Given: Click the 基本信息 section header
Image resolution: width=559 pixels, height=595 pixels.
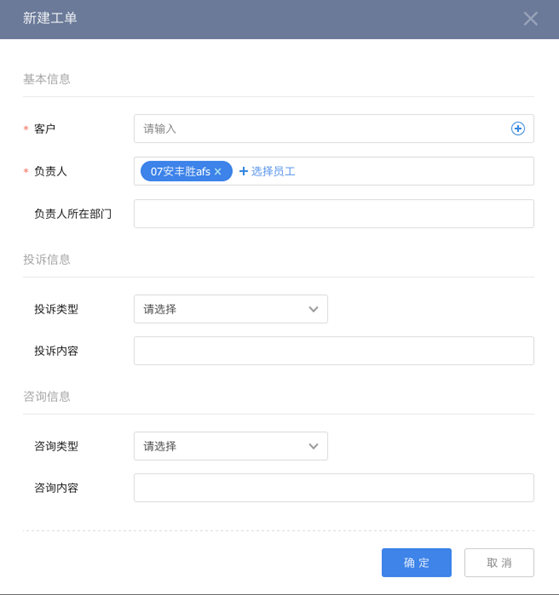Looking at the screenshot, I should pos(47,79).
